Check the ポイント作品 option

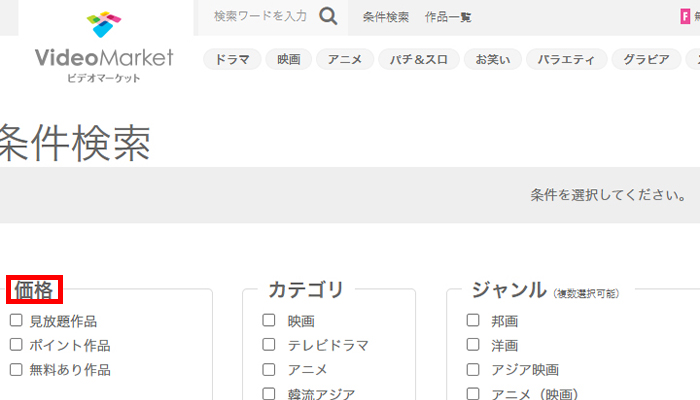[16, 345]
